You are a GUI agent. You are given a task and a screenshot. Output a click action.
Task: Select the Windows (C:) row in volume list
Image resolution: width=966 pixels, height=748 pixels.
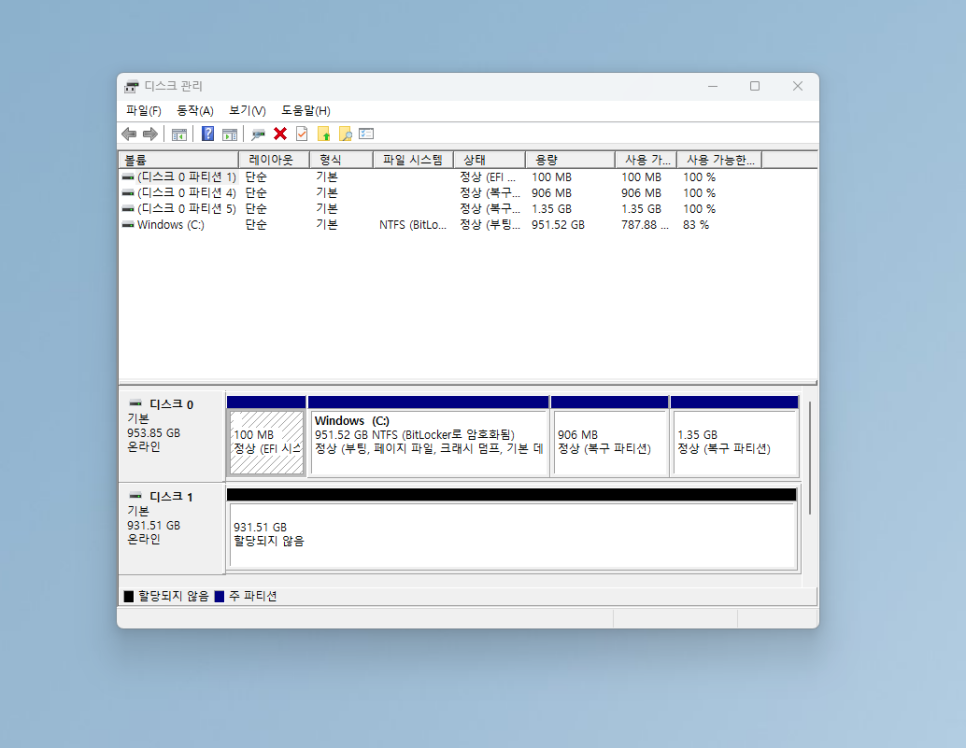[170, 225]
